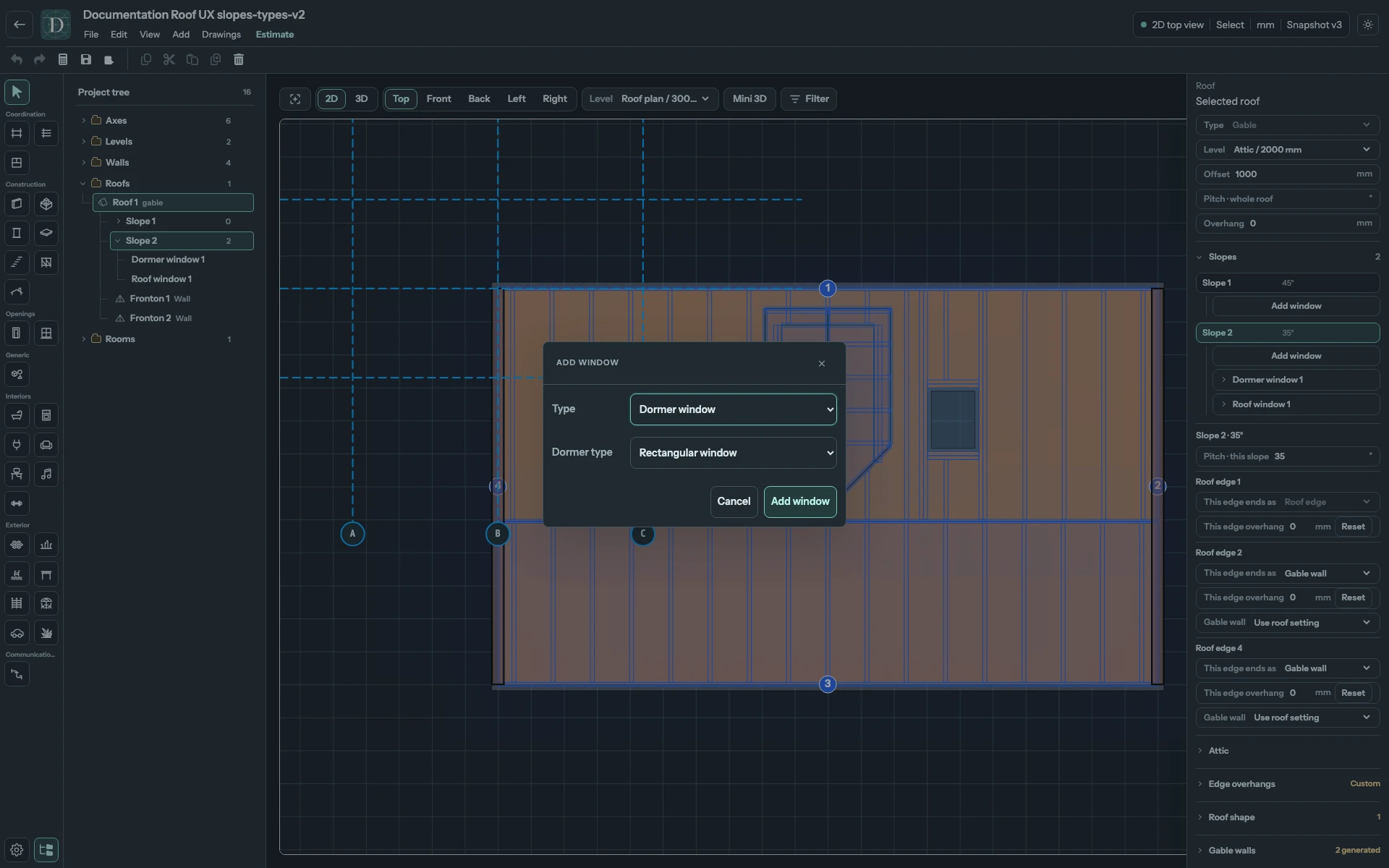Open the Attic / 2000 mm level dropdown
The image size is (1389, 868).
coord(1288,150)
